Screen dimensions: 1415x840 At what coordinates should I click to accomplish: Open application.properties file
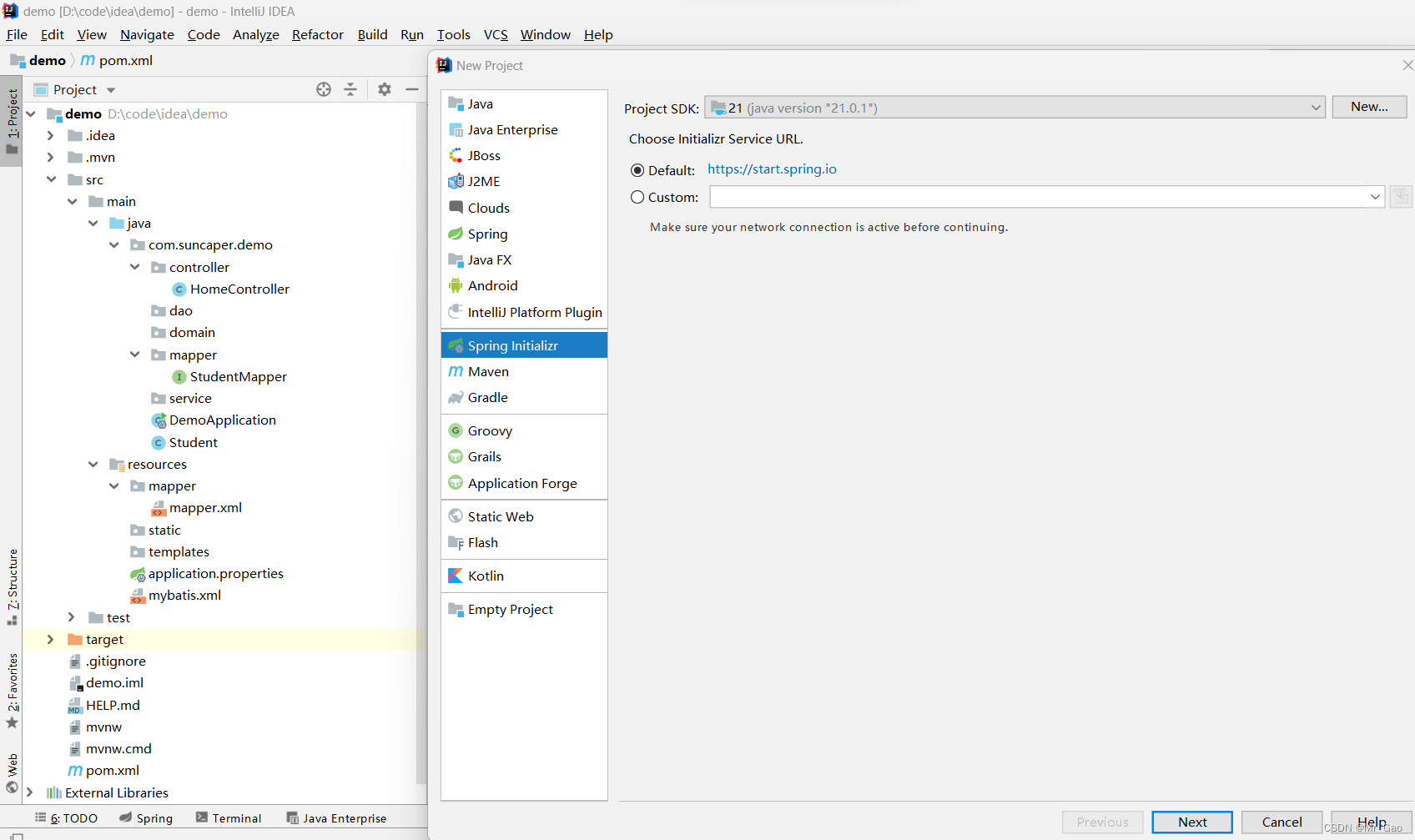point(215,573)
